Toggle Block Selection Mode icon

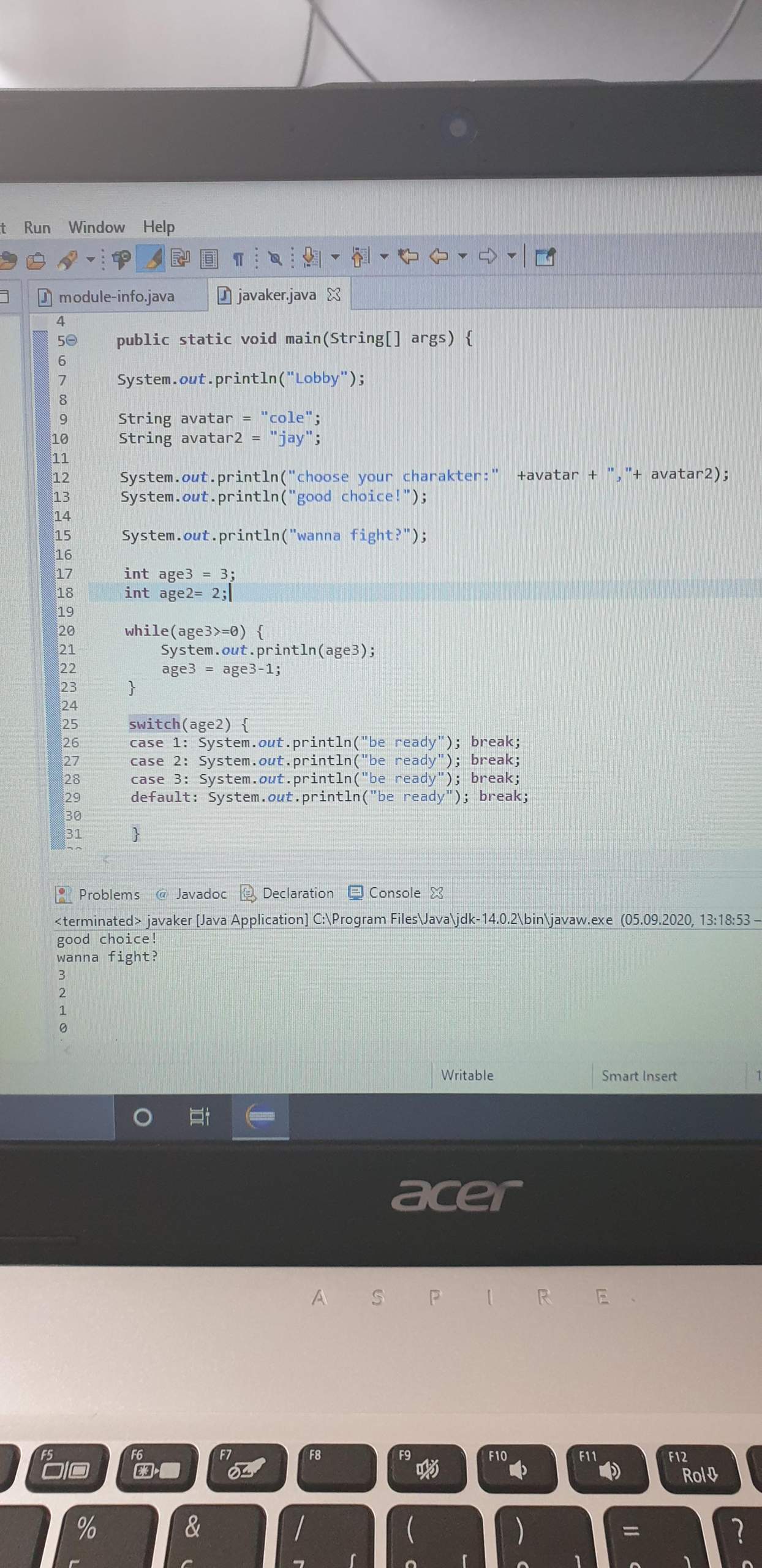(x=208, y=259)
